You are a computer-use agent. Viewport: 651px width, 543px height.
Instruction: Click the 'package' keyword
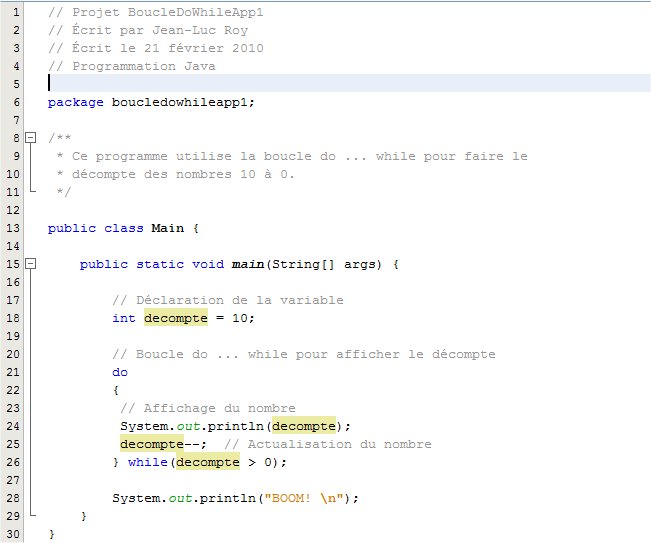[76, 103]
